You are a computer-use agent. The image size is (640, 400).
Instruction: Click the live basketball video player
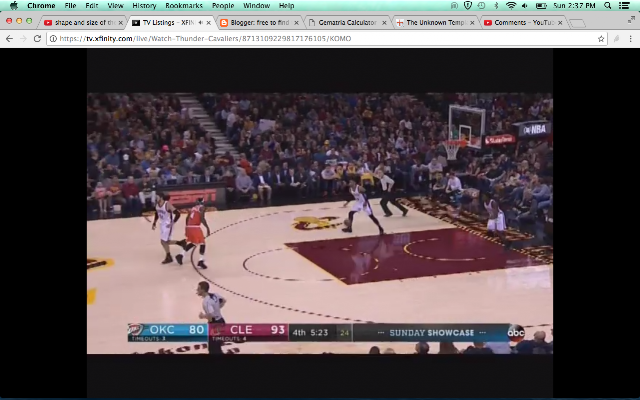(x=320, y=223)
